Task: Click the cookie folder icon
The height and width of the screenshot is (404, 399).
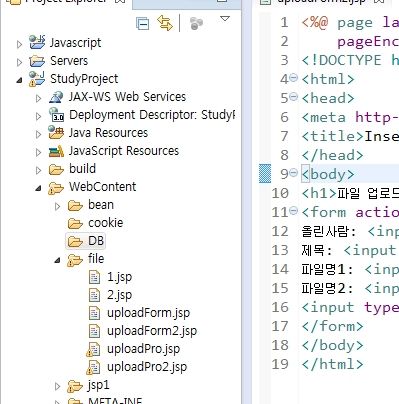Action: click(75, 223)
